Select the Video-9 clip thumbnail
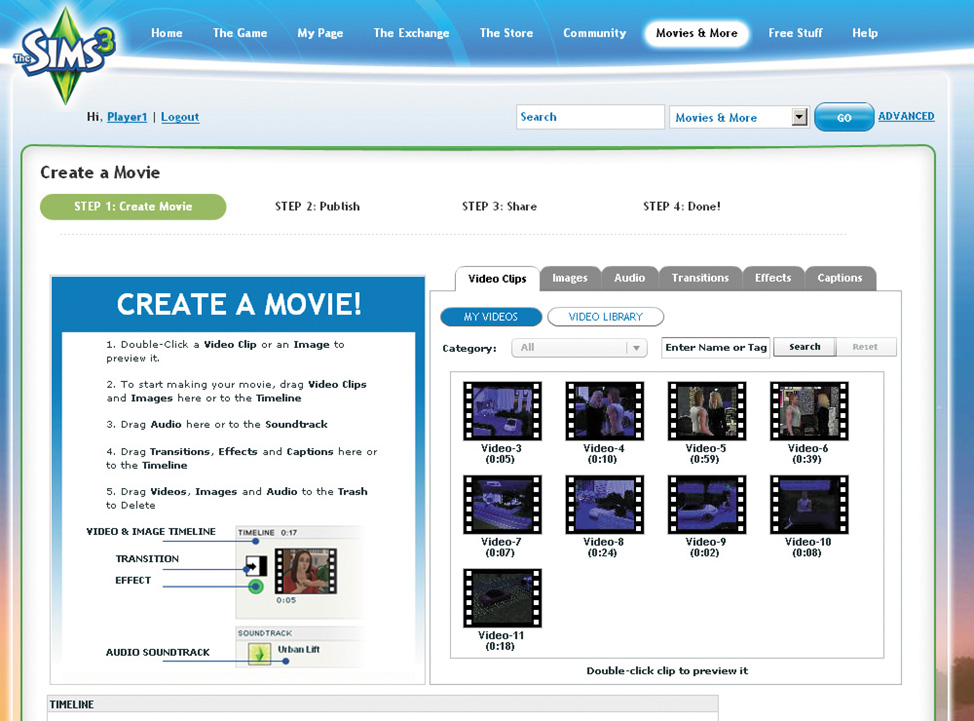 [x=706, y=504]
